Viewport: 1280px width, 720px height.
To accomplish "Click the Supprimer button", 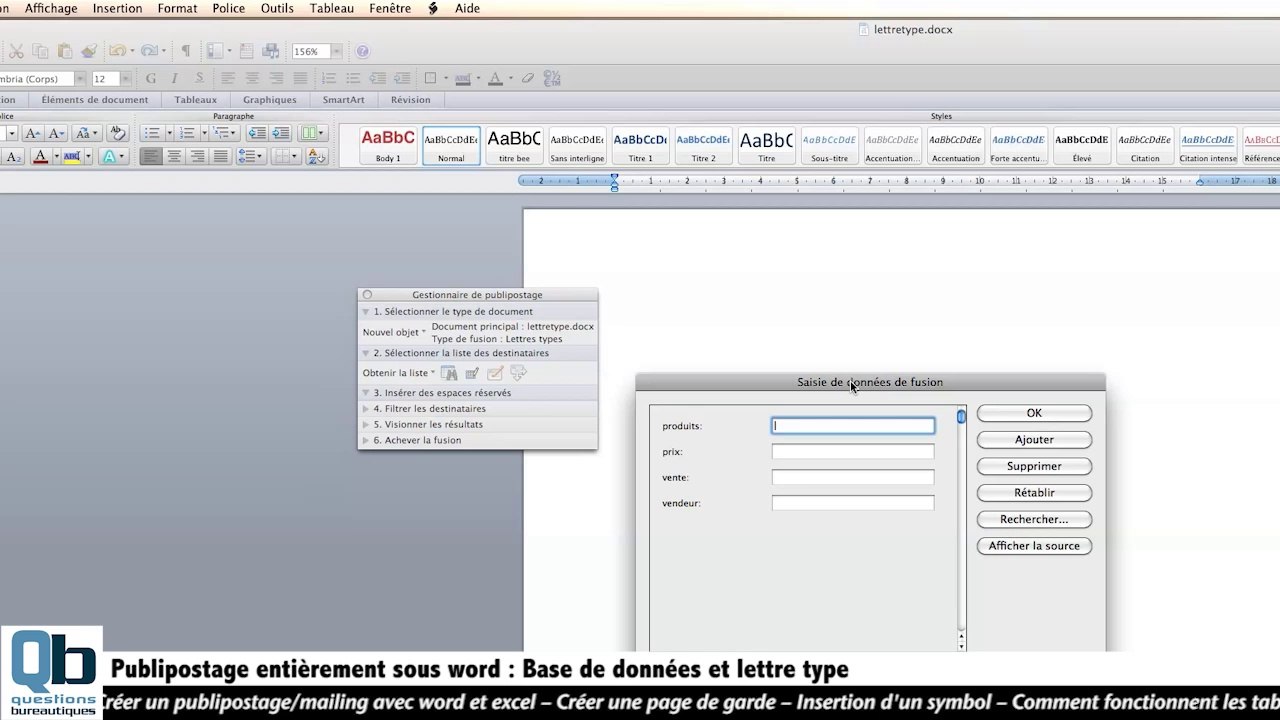I will 1034,466.
